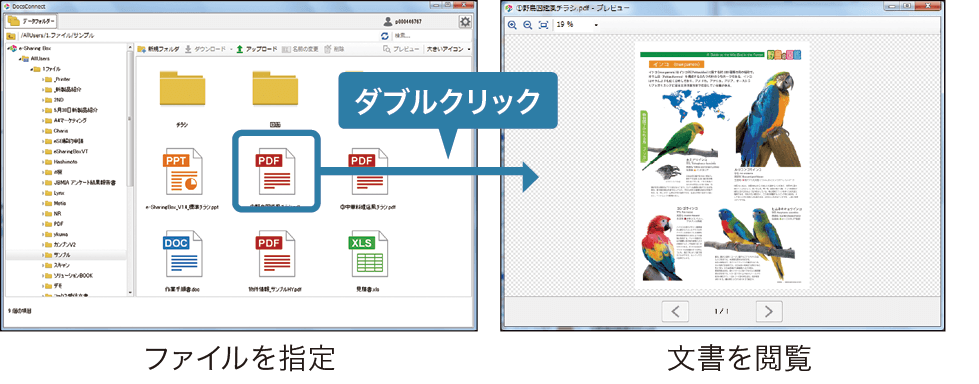
Task: Expand the A4マーケティング folder node
Action: tap(44, 121)
